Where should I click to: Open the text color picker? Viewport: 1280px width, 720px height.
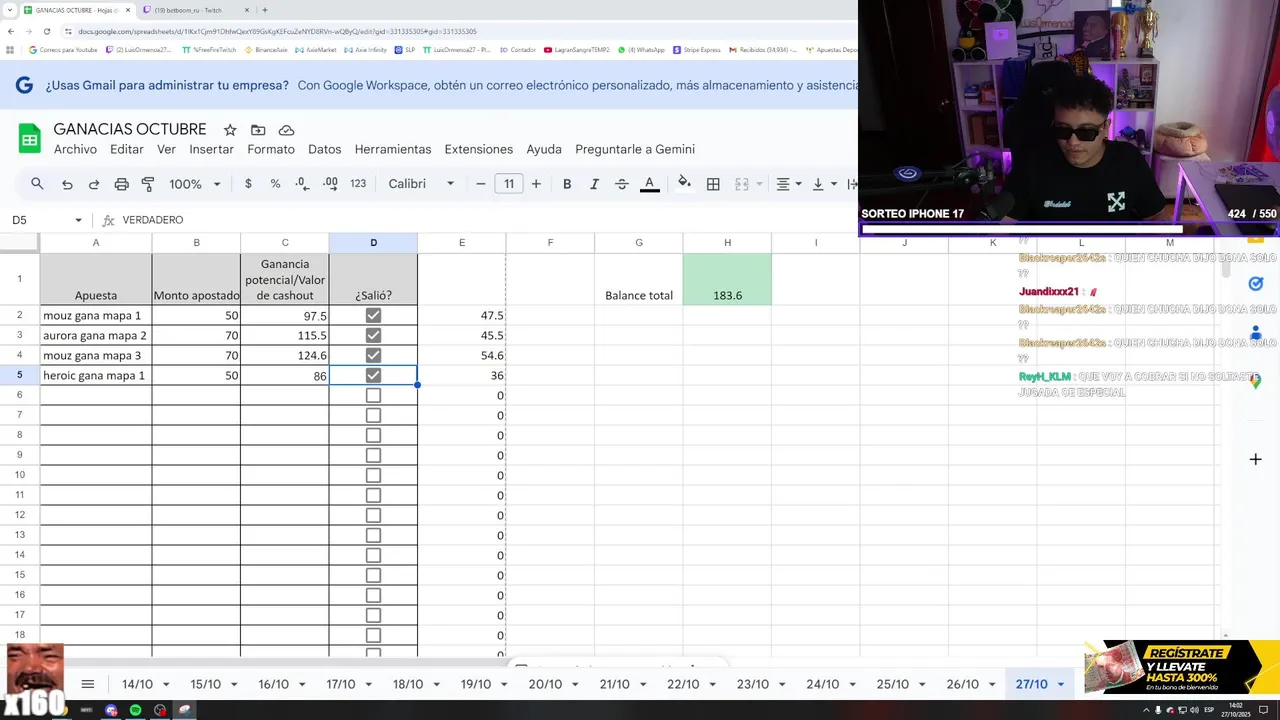coord(649,184)
